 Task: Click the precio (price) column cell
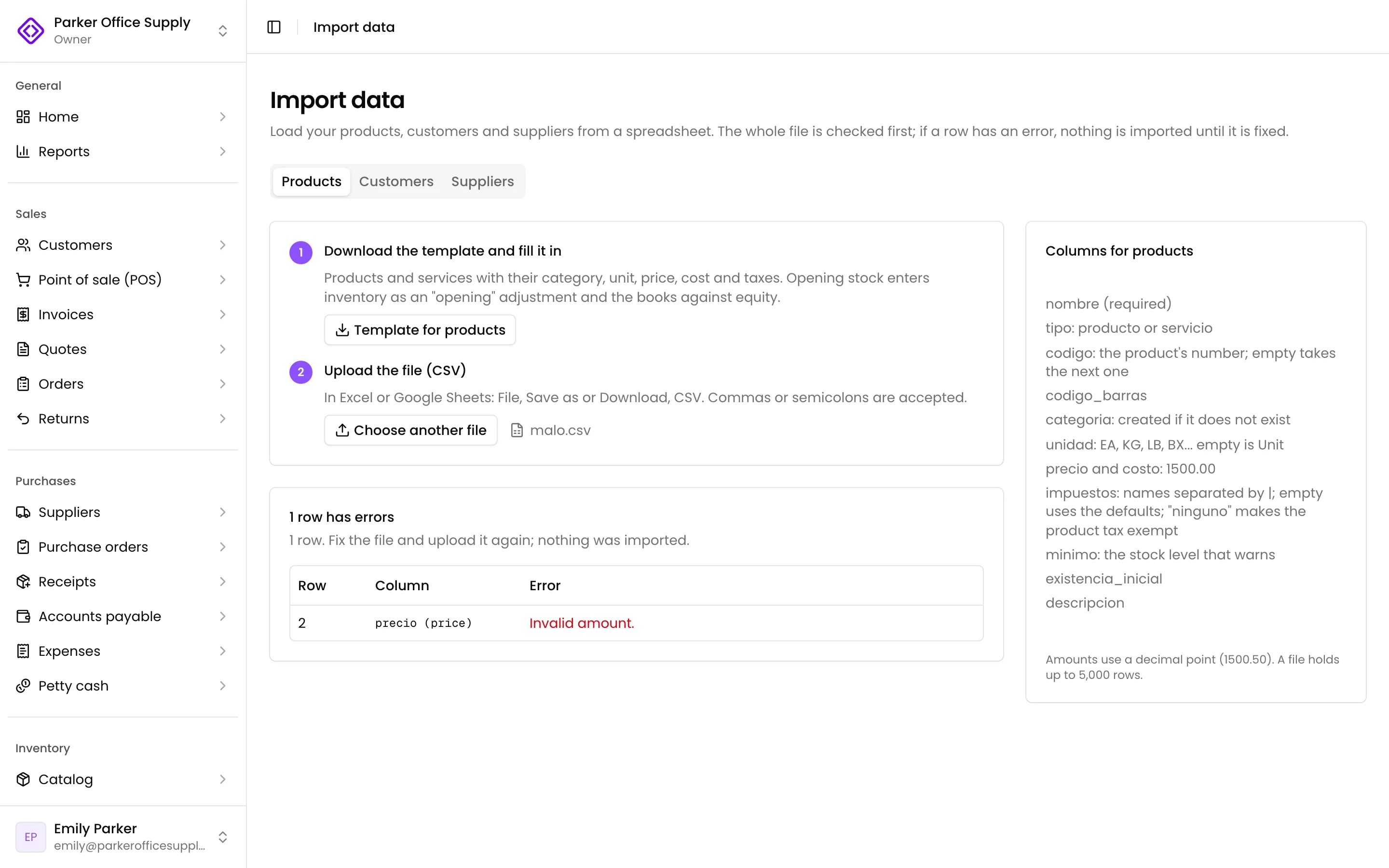coord(423,623)
